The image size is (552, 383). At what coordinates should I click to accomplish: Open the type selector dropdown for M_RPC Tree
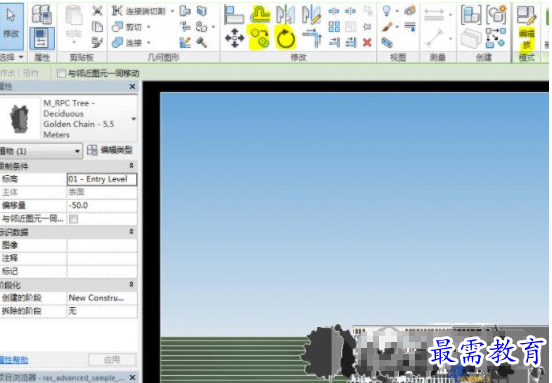click(133, 119)
